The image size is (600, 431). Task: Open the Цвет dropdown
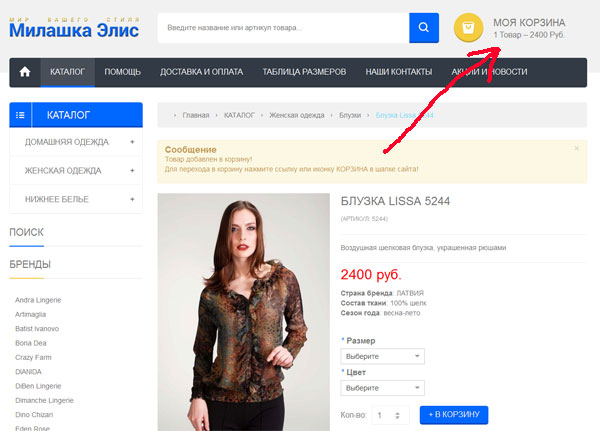point(383,387)
